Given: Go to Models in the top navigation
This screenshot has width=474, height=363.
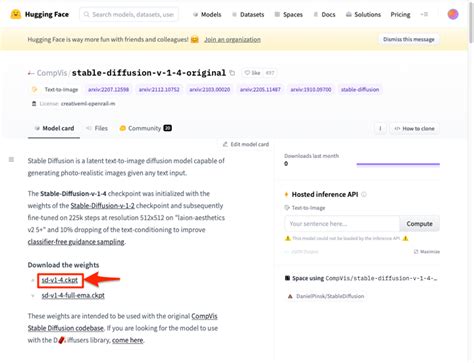Looking at the screenshot, I should 207,14.
